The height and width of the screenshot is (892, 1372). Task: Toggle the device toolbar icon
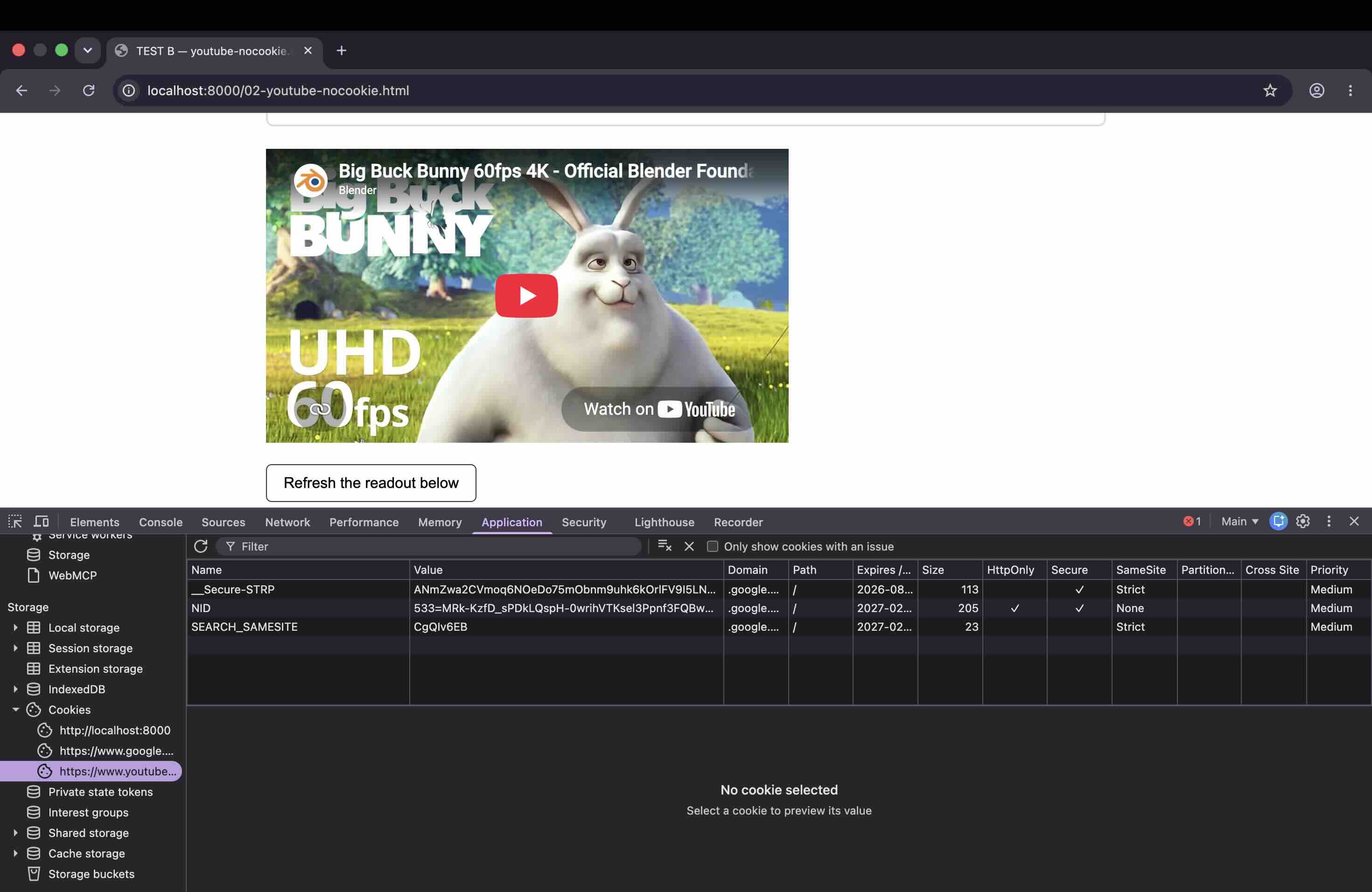[x=41, y=522]
